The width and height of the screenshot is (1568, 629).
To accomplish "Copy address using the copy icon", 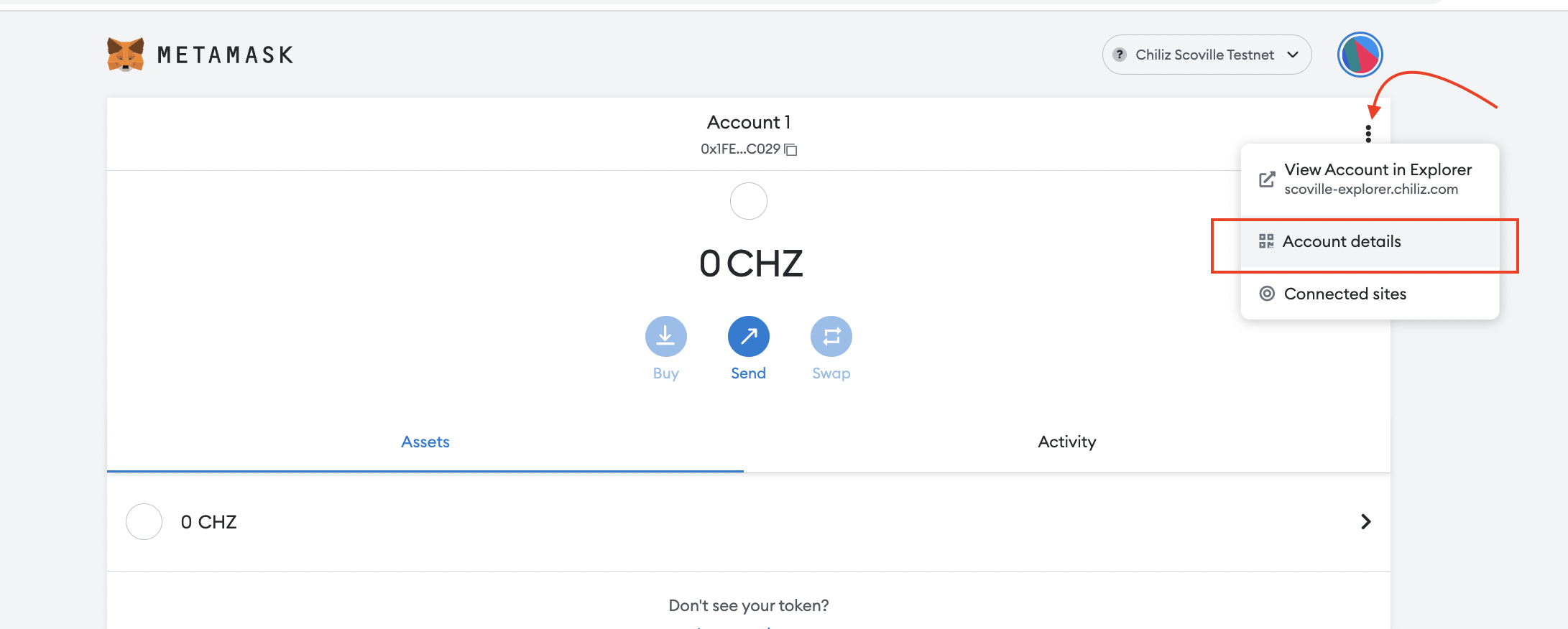I will [791, 149].
